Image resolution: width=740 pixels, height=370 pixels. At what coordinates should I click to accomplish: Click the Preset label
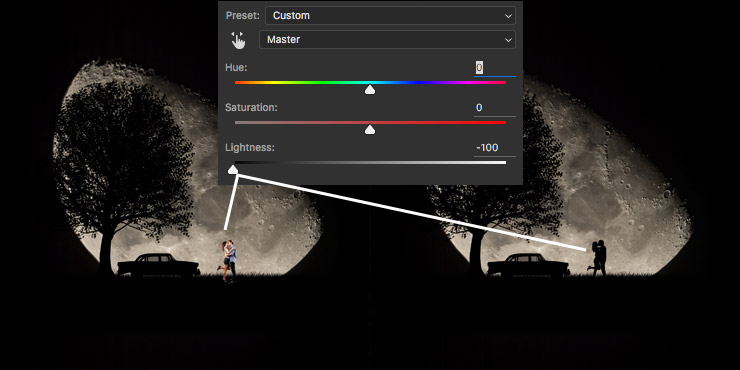[x=243, y=16]
